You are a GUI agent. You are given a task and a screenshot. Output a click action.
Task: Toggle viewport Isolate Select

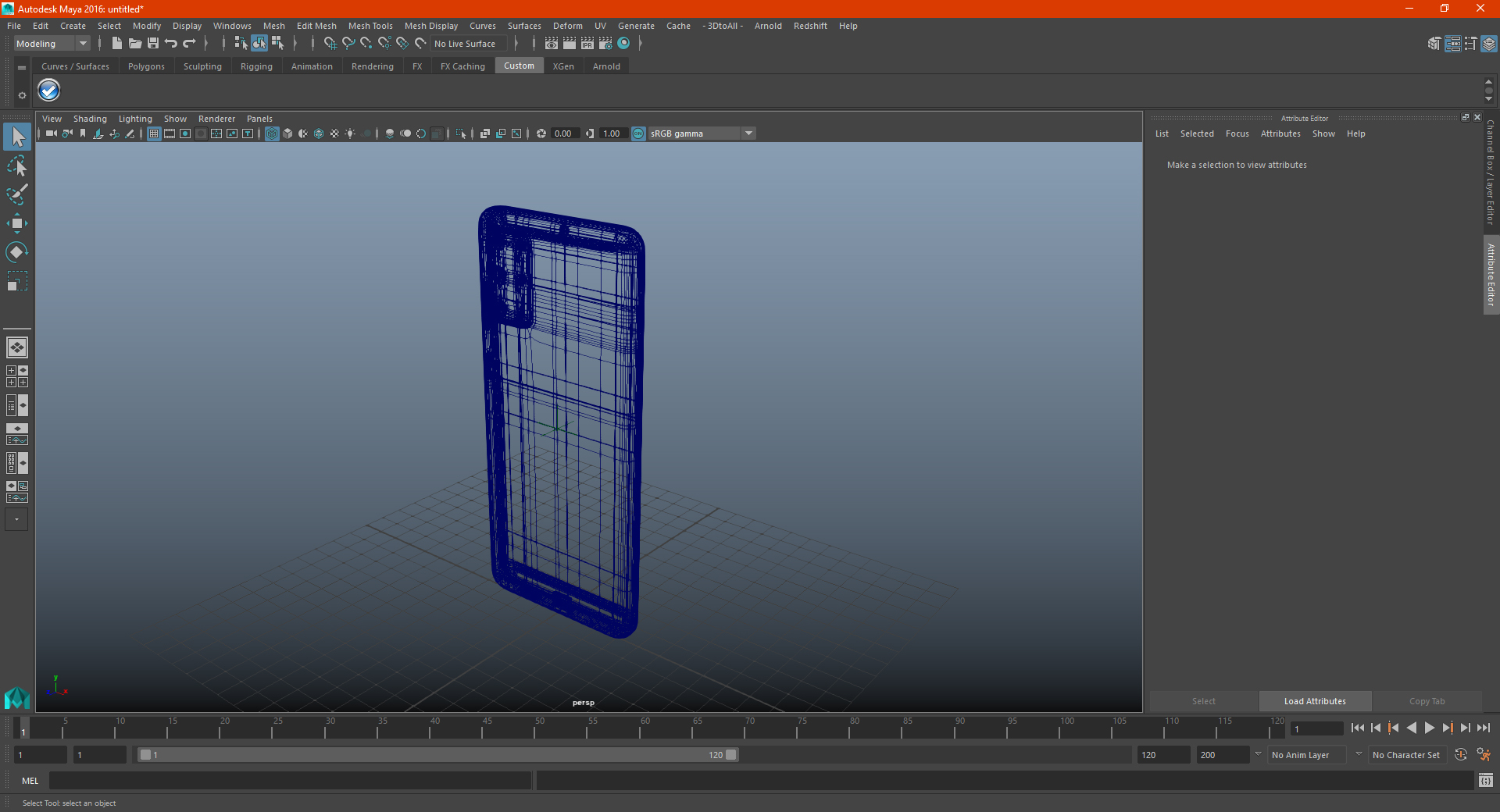(461, 134)
